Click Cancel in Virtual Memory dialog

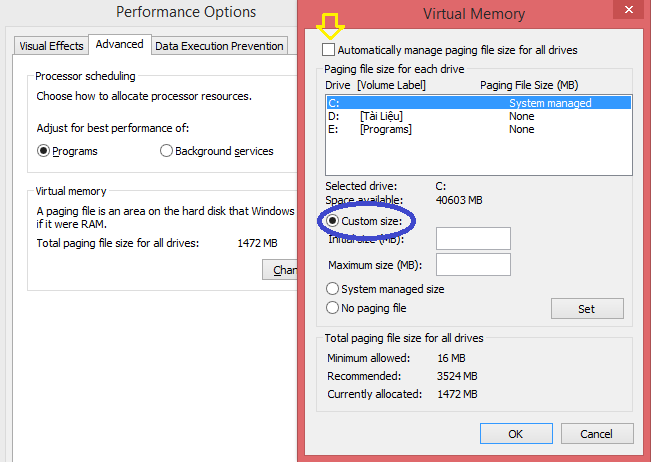(596, 433)
